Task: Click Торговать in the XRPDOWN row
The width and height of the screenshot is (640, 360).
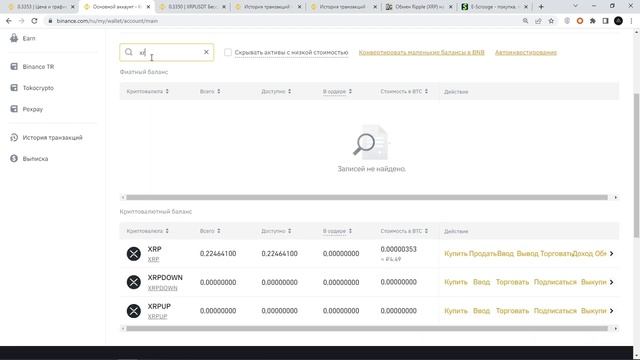Action: pyautogui.click(x=512, y=282)
